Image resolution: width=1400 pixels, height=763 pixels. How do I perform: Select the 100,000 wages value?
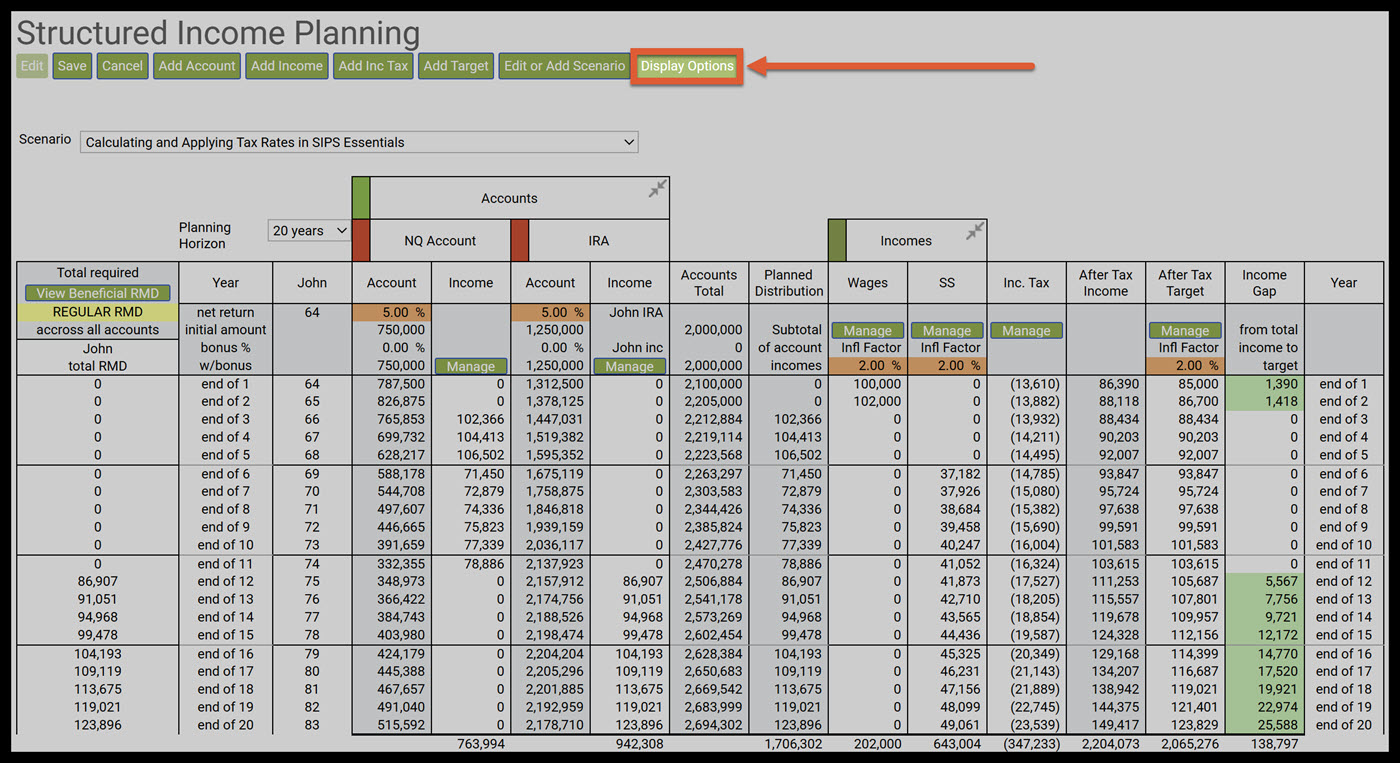875,384
